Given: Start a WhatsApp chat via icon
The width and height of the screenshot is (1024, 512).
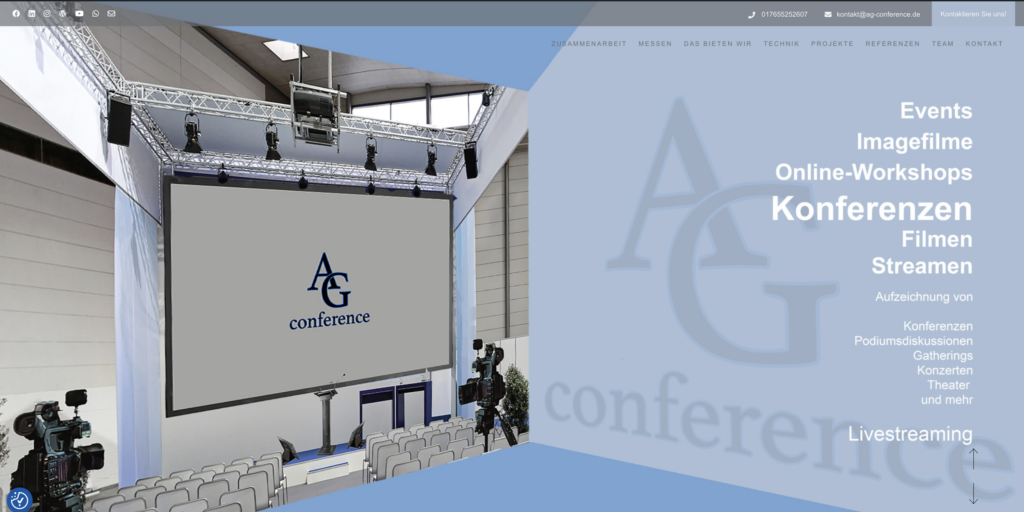Looking at the screenshot, I should tap(95, 14).
